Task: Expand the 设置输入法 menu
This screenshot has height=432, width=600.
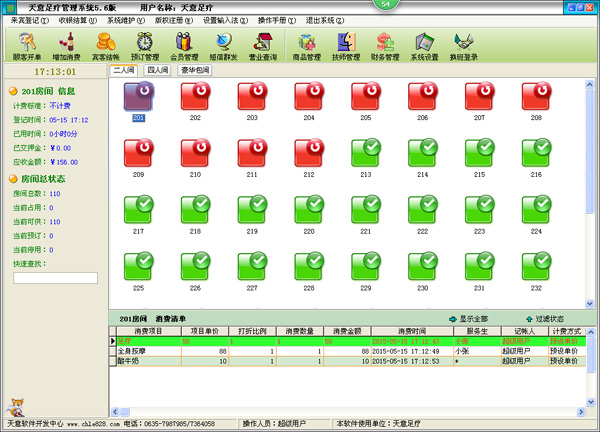Action: point(226,20)
